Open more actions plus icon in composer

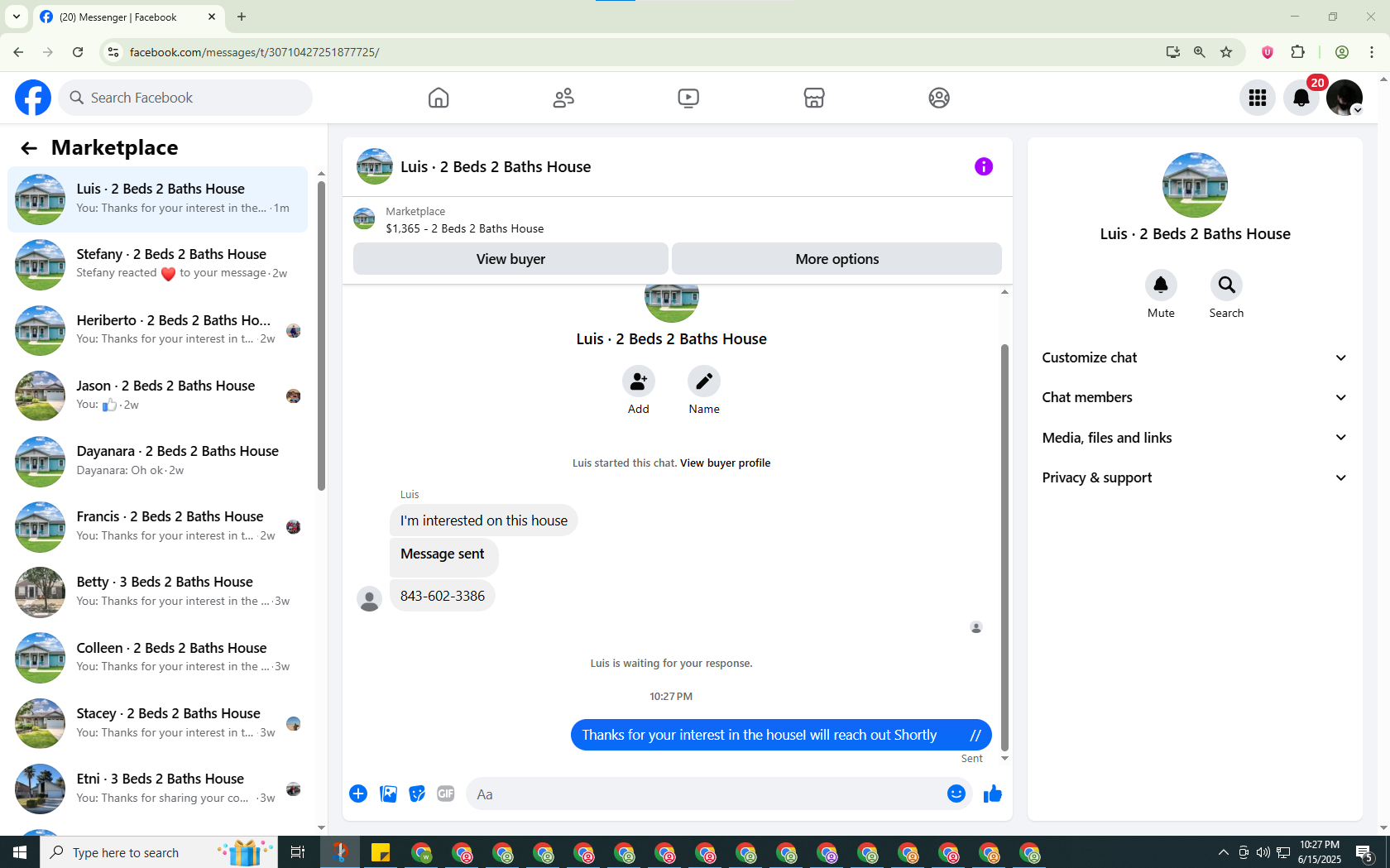358,794
